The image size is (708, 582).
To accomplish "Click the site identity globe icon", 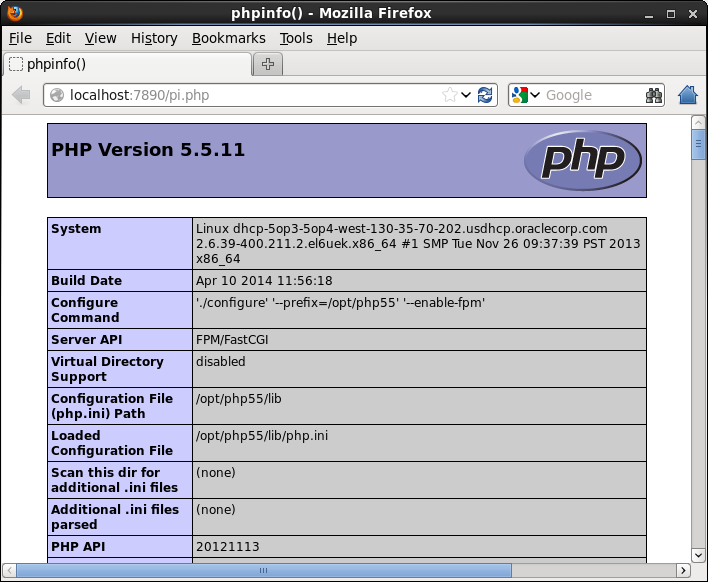I will pos(57,95).
